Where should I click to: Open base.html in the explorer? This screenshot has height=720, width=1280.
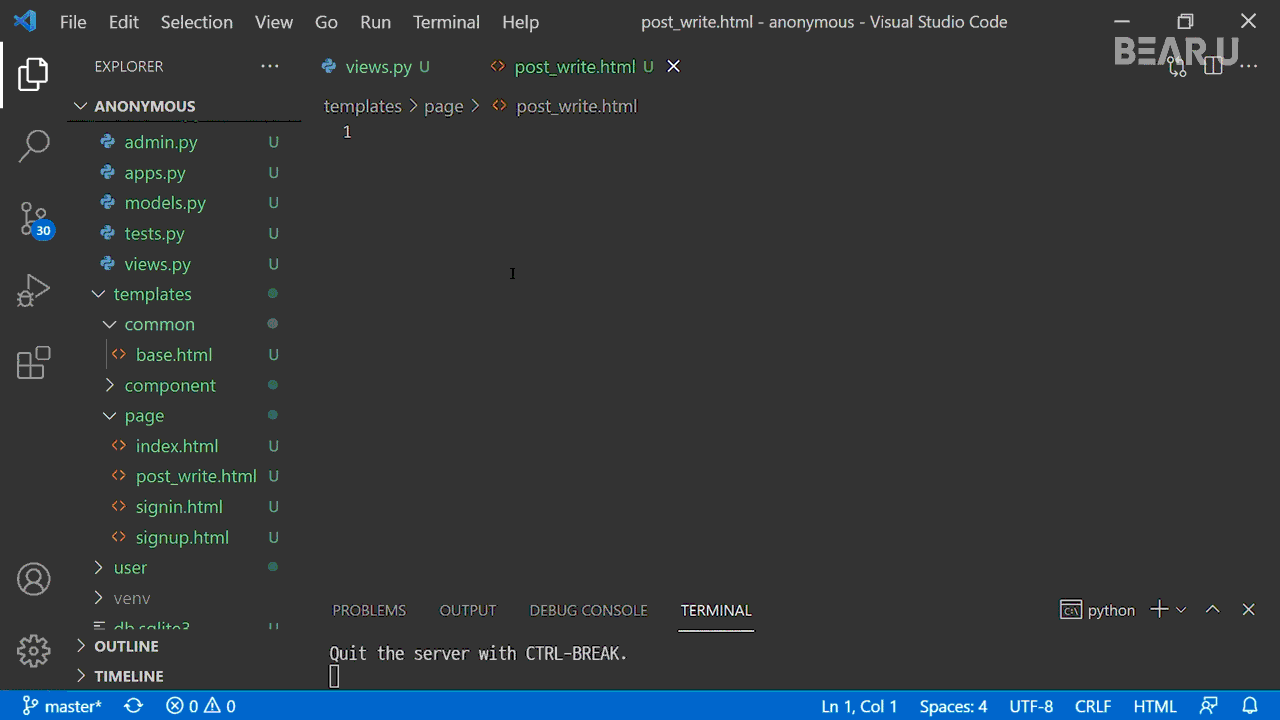click(173, 355)
